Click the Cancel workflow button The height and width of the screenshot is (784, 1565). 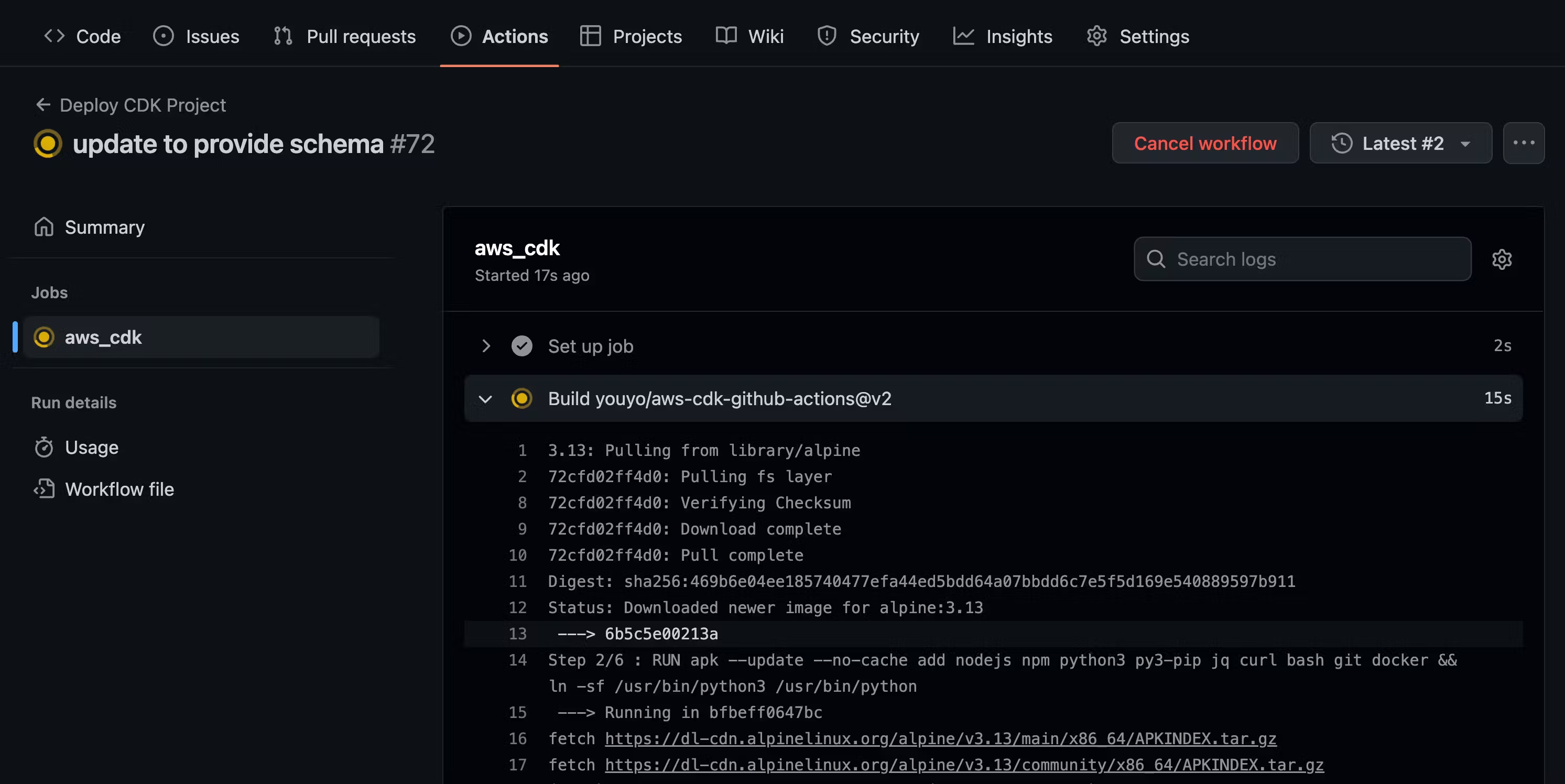1205,143
